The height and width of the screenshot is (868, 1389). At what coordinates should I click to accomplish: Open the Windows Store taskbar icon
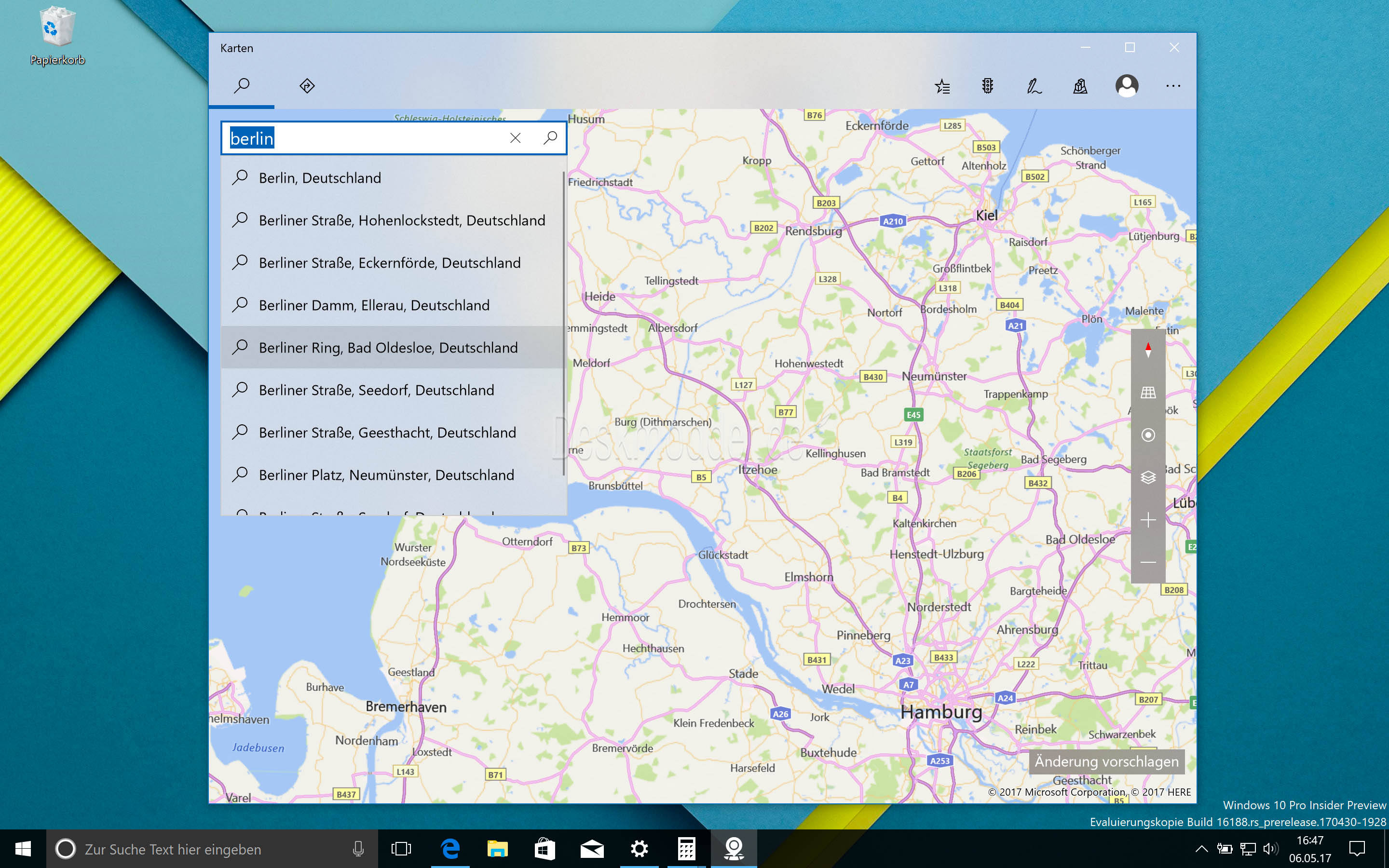[x=544, y=849]
